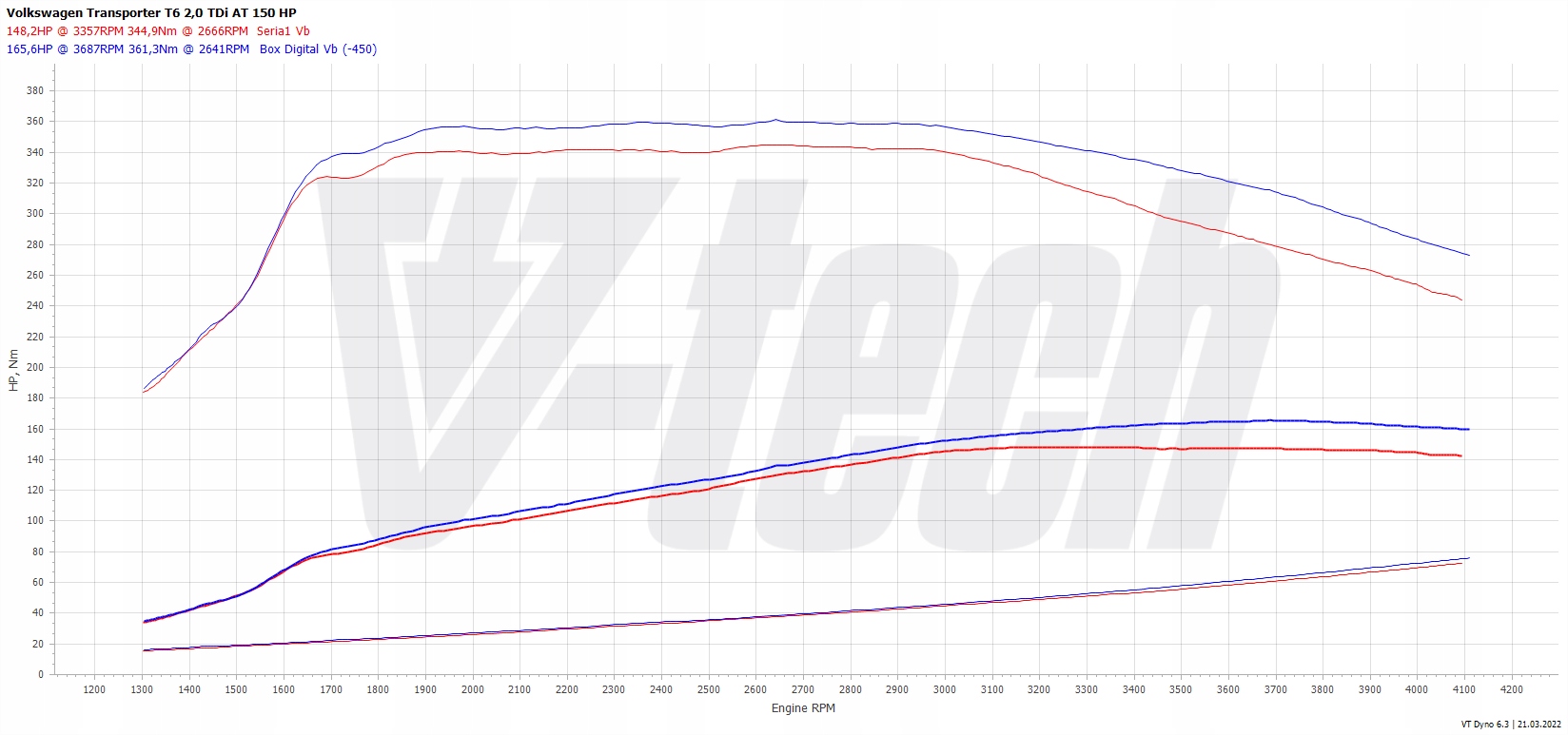1568x735 pixels.
Task: Click the y-axis tick value 40
Action: tap(38, 613)
